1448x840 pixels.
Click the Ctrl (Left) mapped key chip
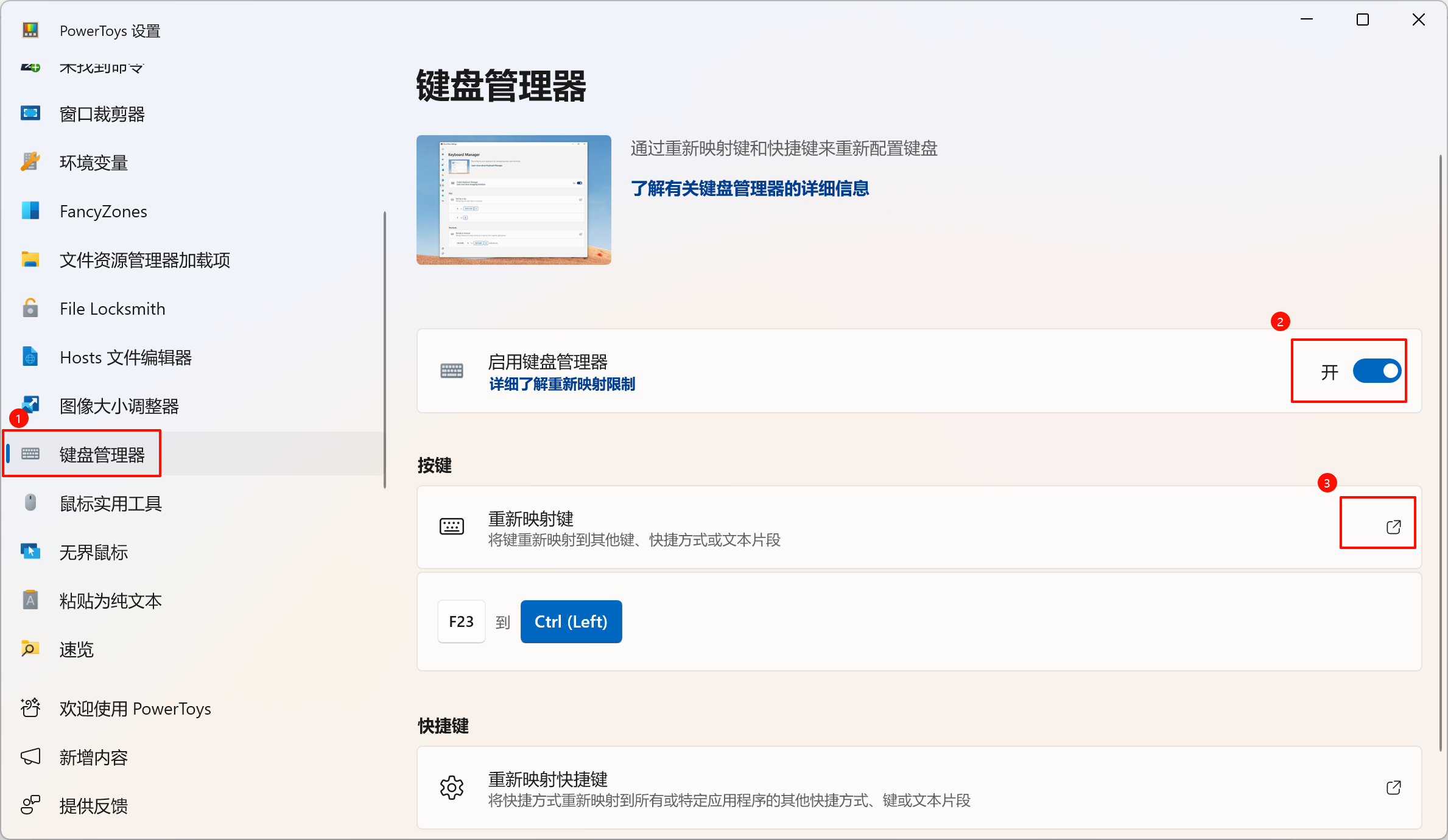[x=571, y=621]
